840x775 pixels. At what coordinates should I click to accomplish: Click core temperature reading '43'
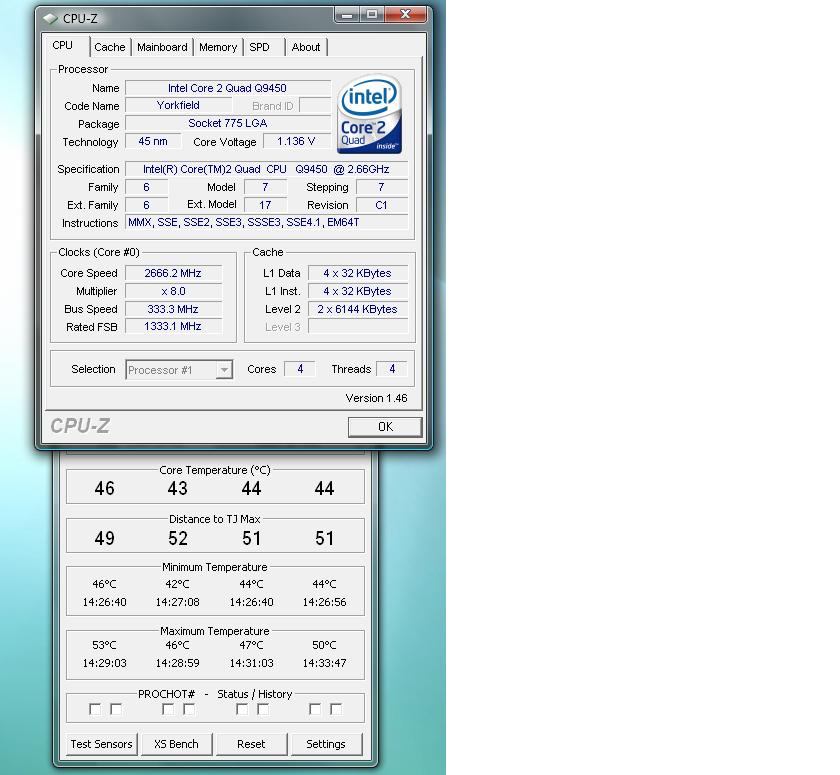178,488
